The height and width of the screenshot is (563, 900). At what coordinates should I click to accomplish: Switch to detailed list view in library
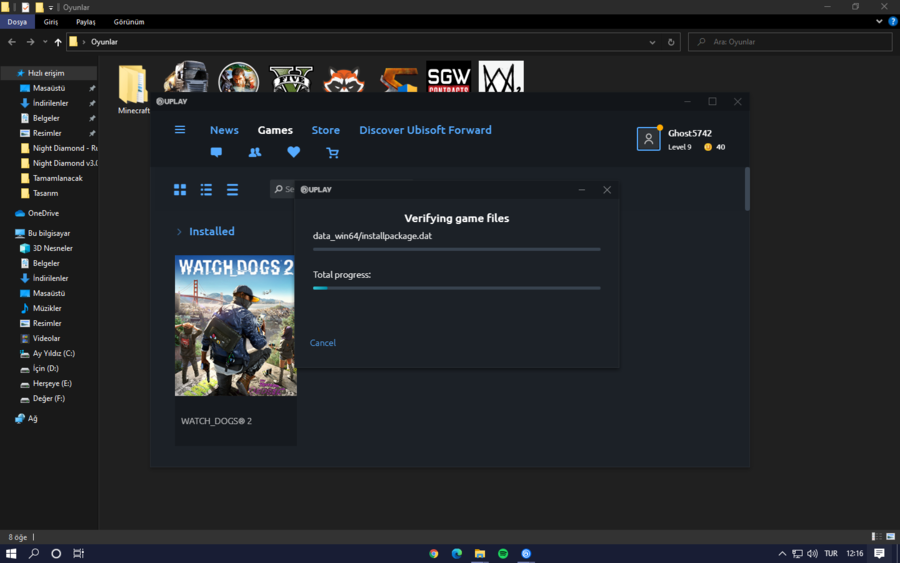click(206, 189)
